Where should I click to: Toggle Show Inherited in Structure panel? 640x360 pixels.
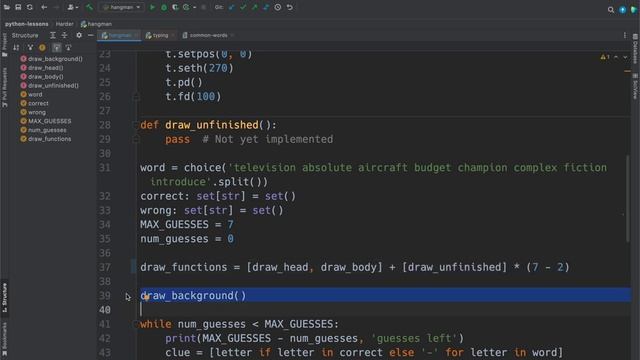(x=30, y=48)
